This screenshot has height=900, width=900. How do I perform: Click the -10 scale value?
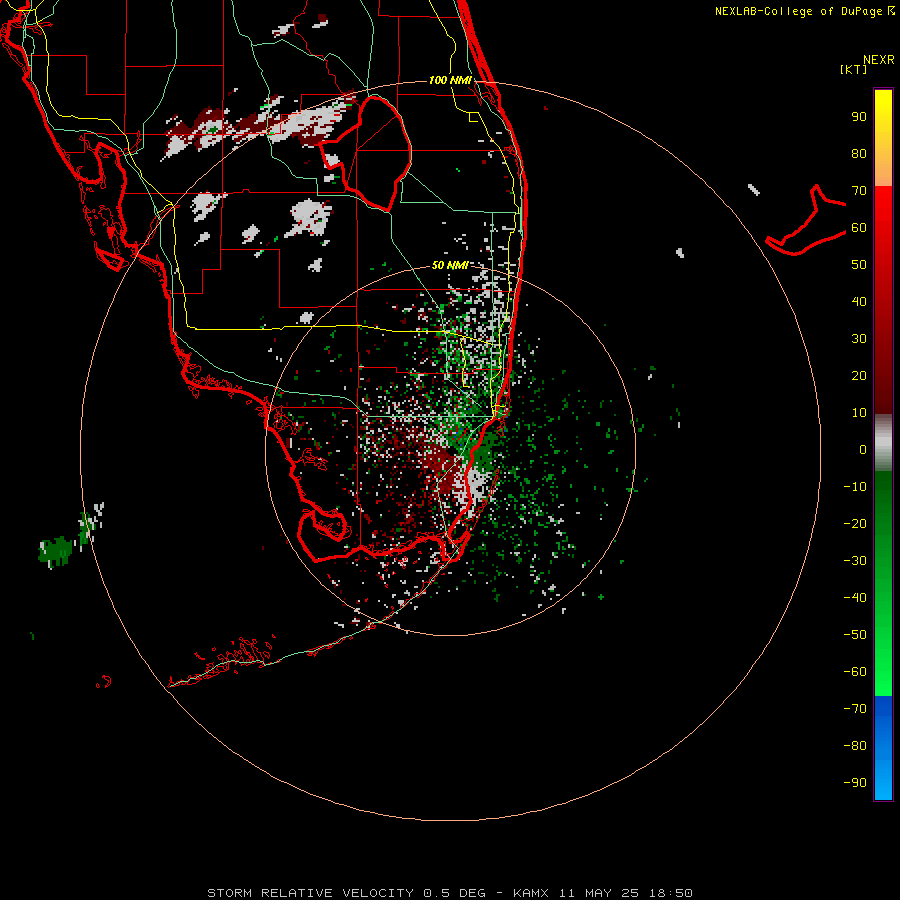point(855,487)
